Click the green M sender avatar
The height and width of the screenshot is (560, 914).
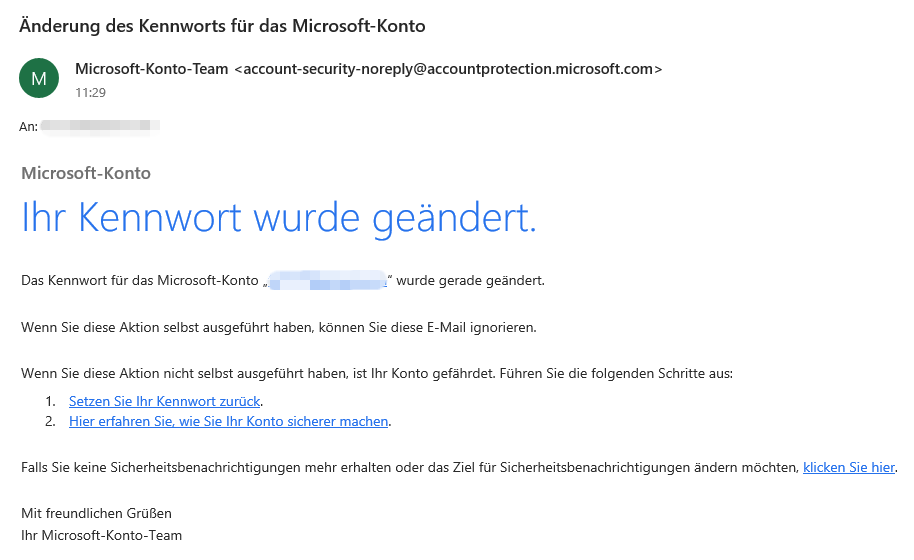coord(39,78)
